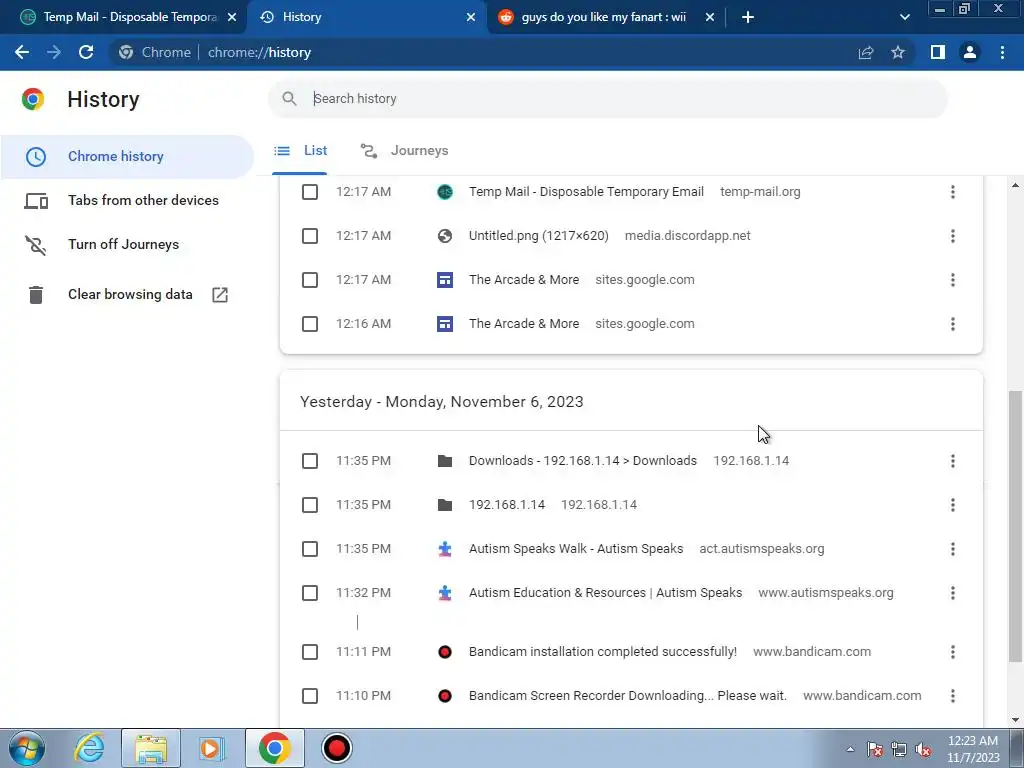Close the History tab
This screenshot has height=768, width=1024.
coord(471,17)
